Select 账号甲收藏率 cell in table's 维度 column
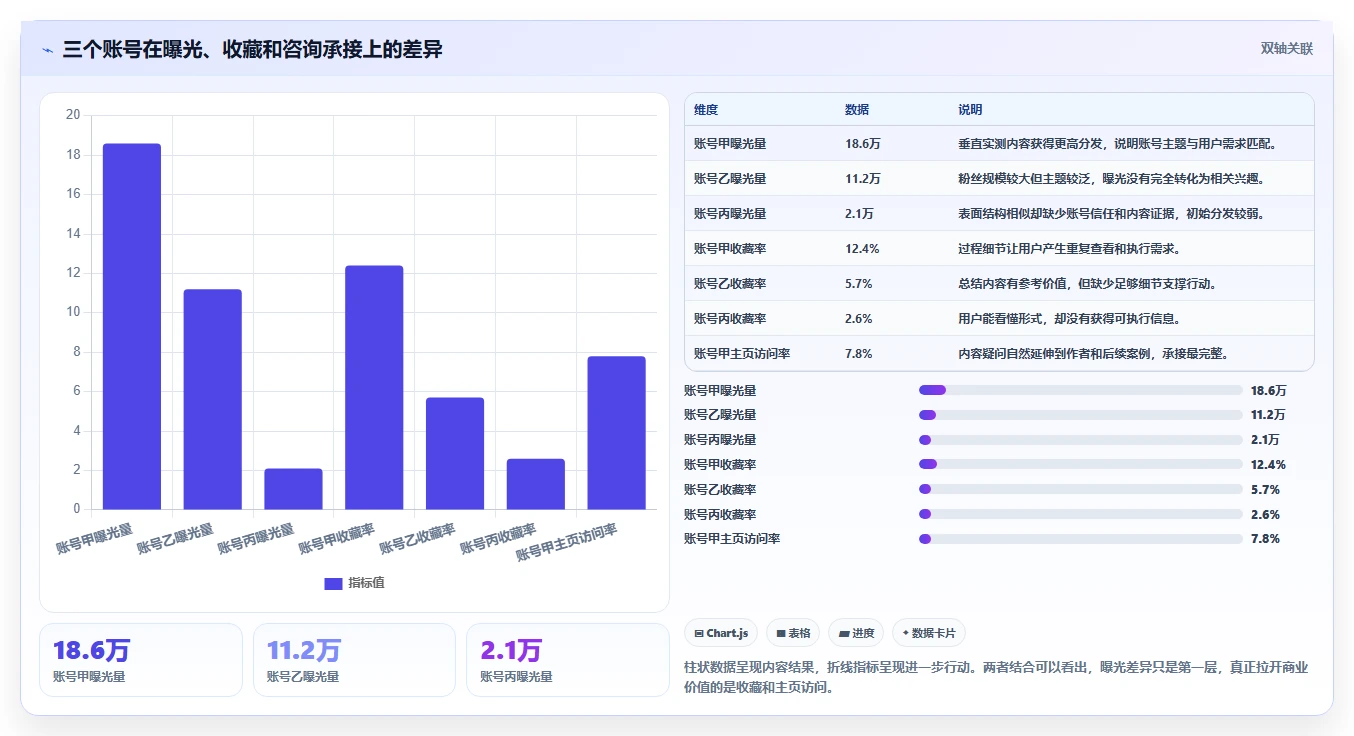Image resolution: width=1354 pixels, height=736 pixels. tap(730, 248)
